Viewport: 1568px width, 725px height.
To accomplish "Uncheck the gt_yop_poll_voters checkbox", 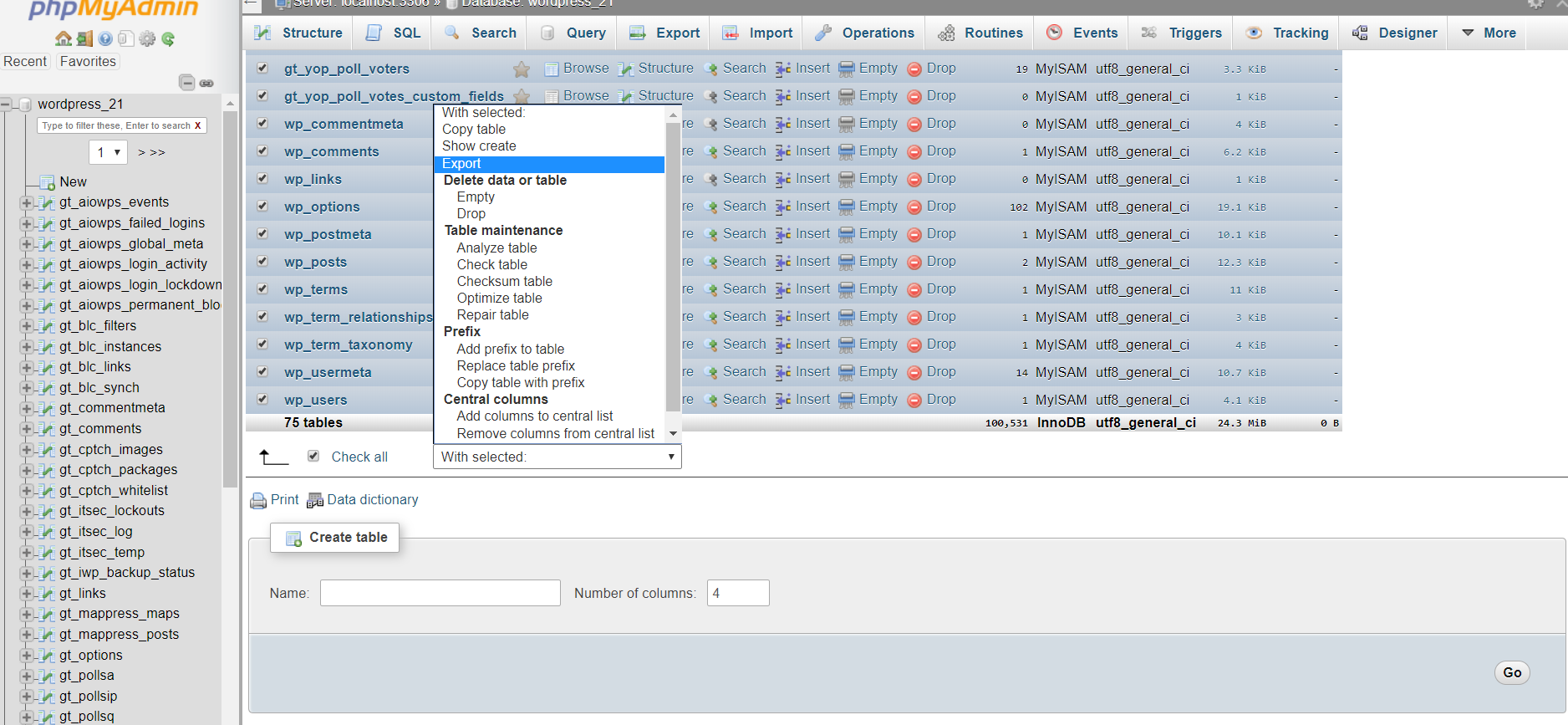I will [x=262, y=68].
